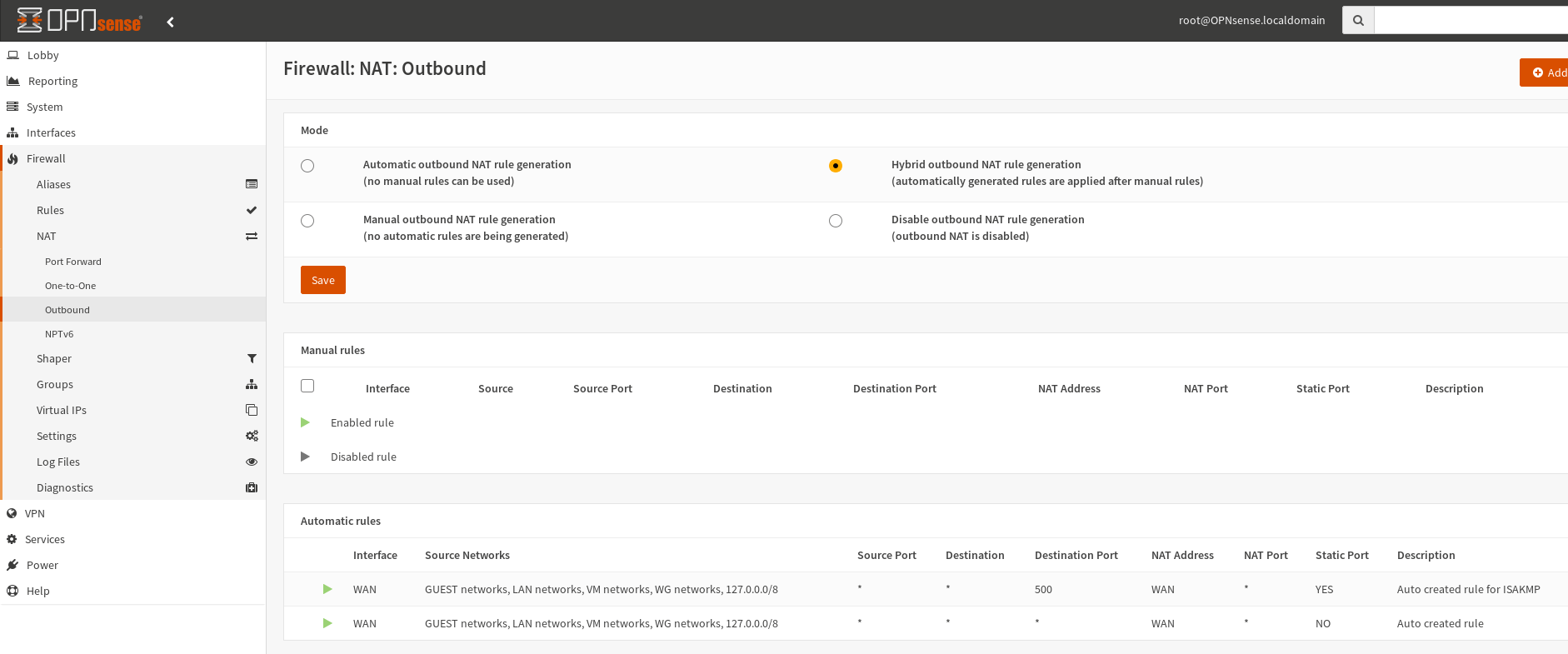
Task: Focus the top search input field
Action: pos(1470,20)
